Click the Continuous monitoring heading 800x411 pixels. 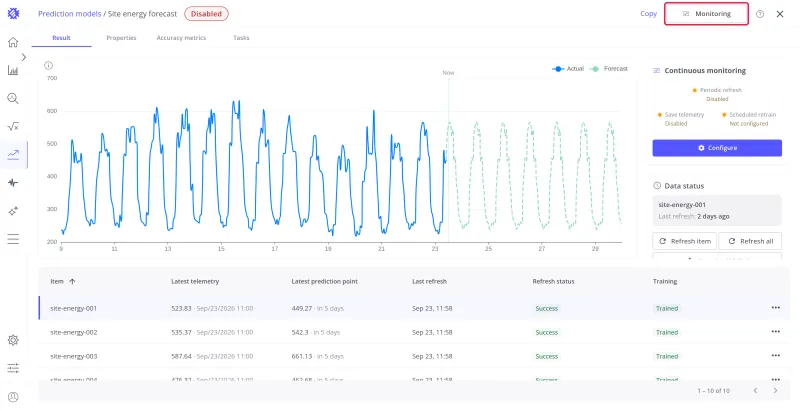pyautogui.click(x=705, y=71)
